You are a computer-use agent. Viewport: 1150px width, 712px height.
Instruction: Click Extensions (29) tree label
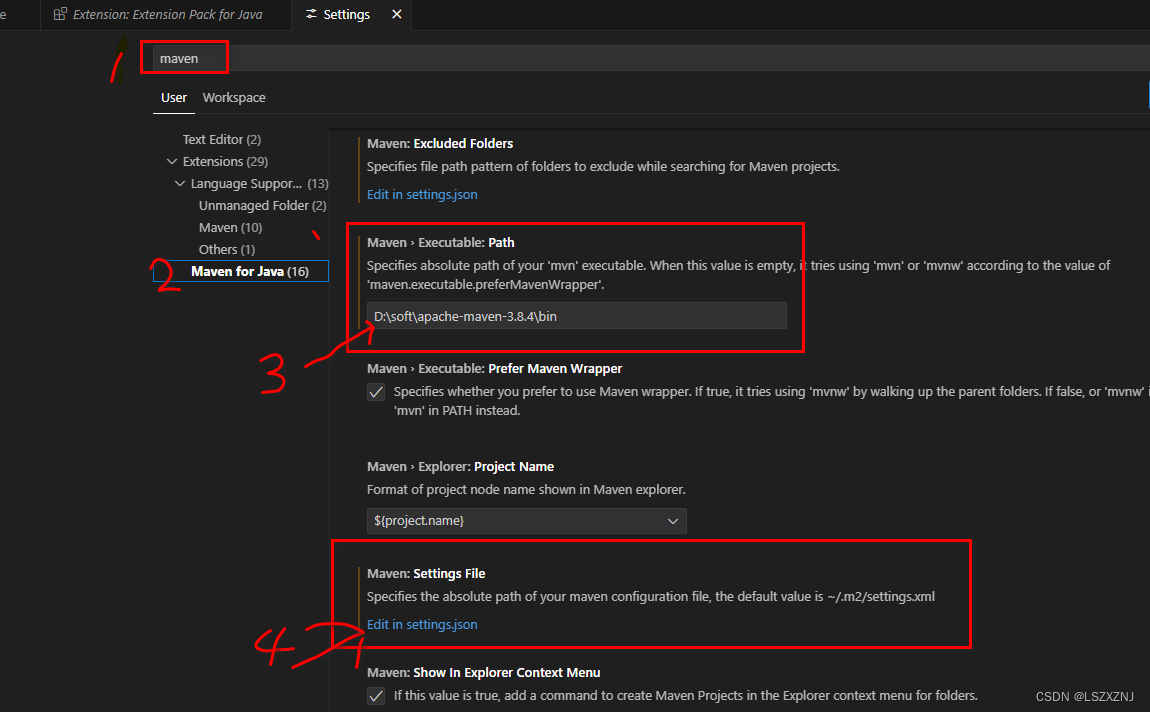(x=225, y=161)
